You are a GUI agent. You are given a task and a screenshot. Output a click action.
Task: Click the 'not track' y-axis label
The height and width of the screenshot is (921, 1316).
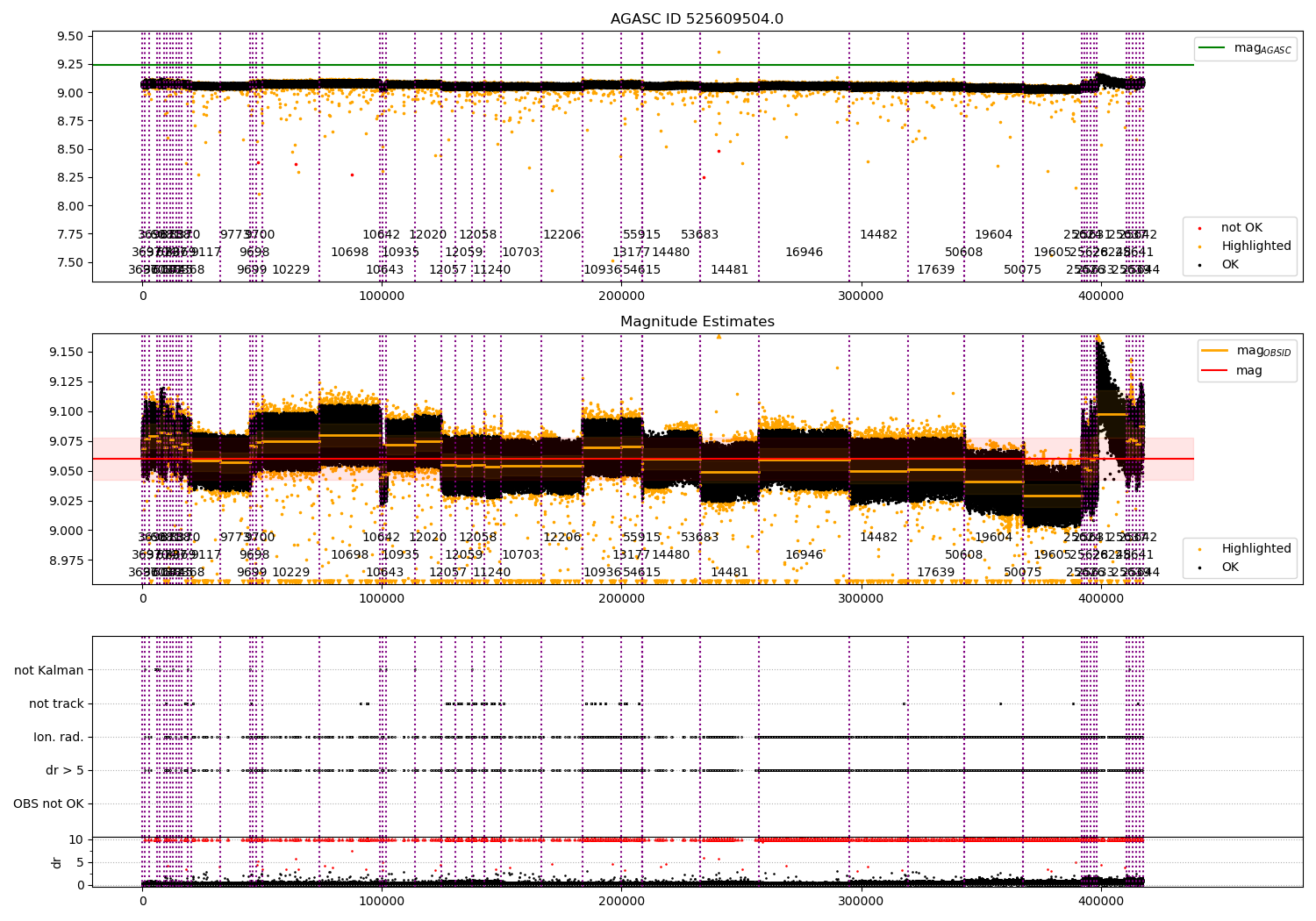click(56, 703)
